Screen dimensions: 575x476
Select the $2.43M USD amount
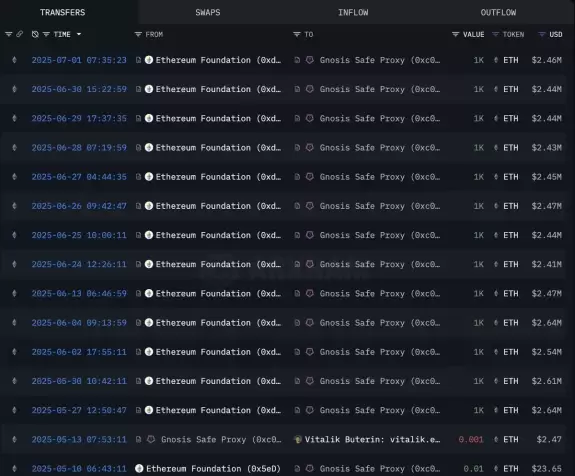point(546,147)
